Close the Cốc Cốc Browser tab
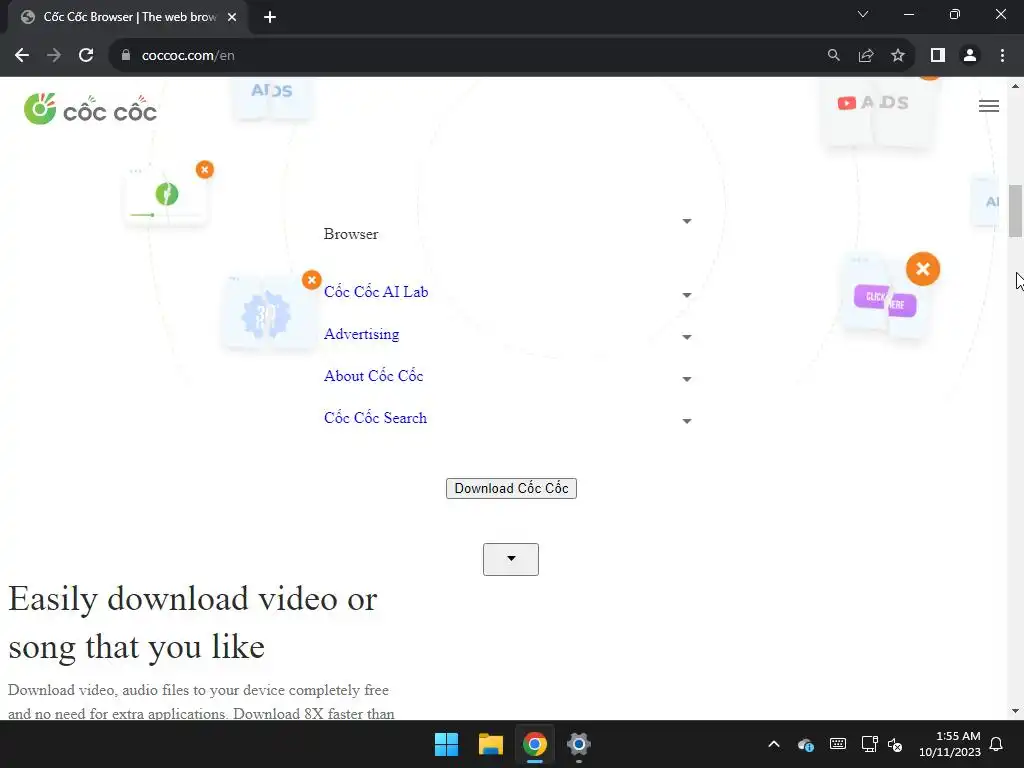 (232, 17)
